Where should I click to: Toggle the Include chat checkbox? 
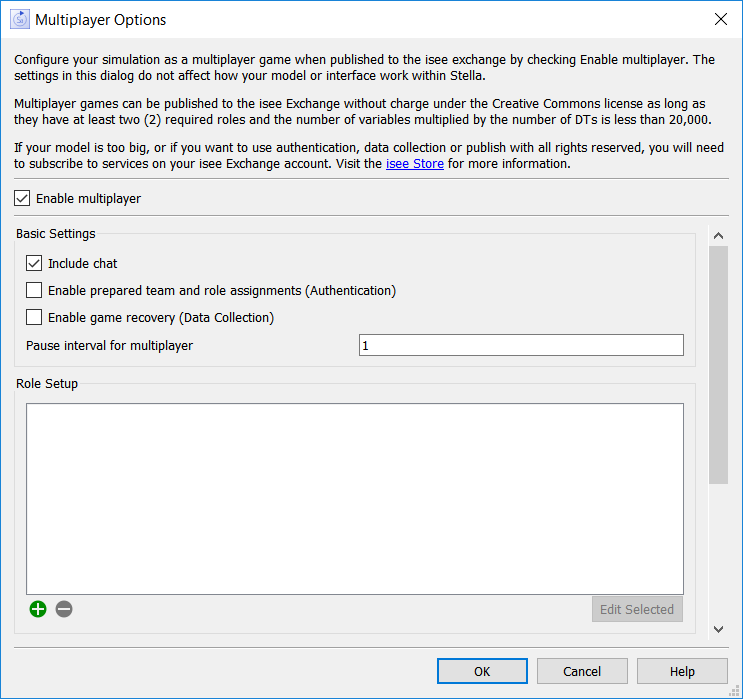[34, 263]
